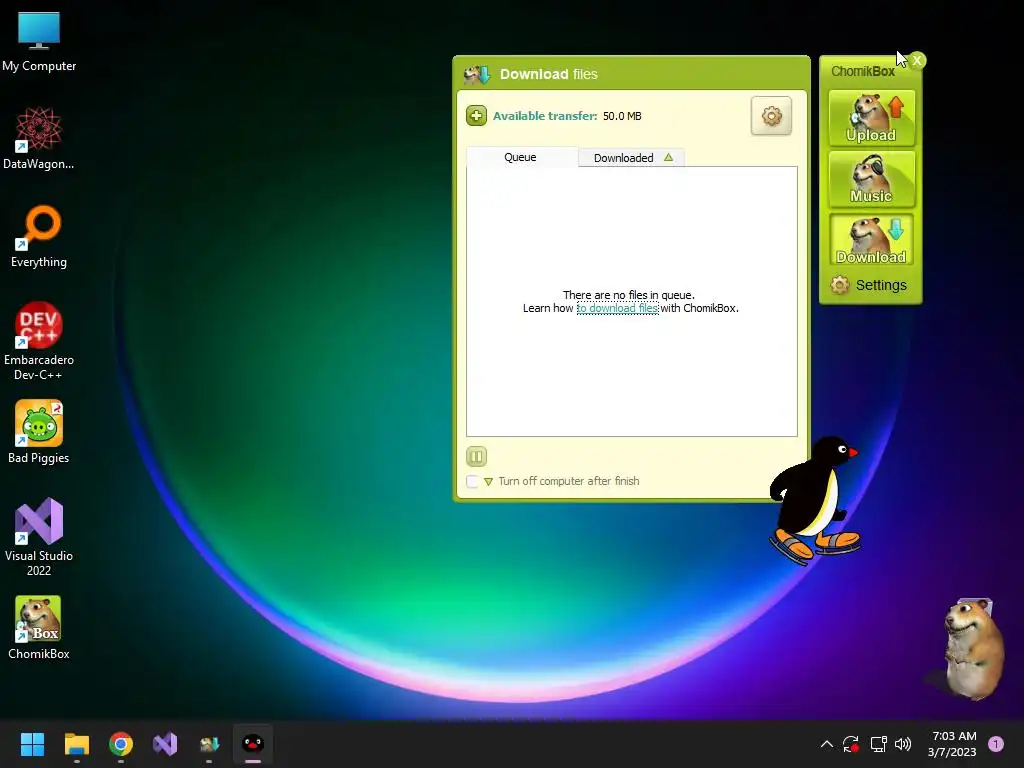The height and width of the screenshot is (768, 1024).
Task: Click the Download hamster button in ChomikBox
Action: point(871,239)
